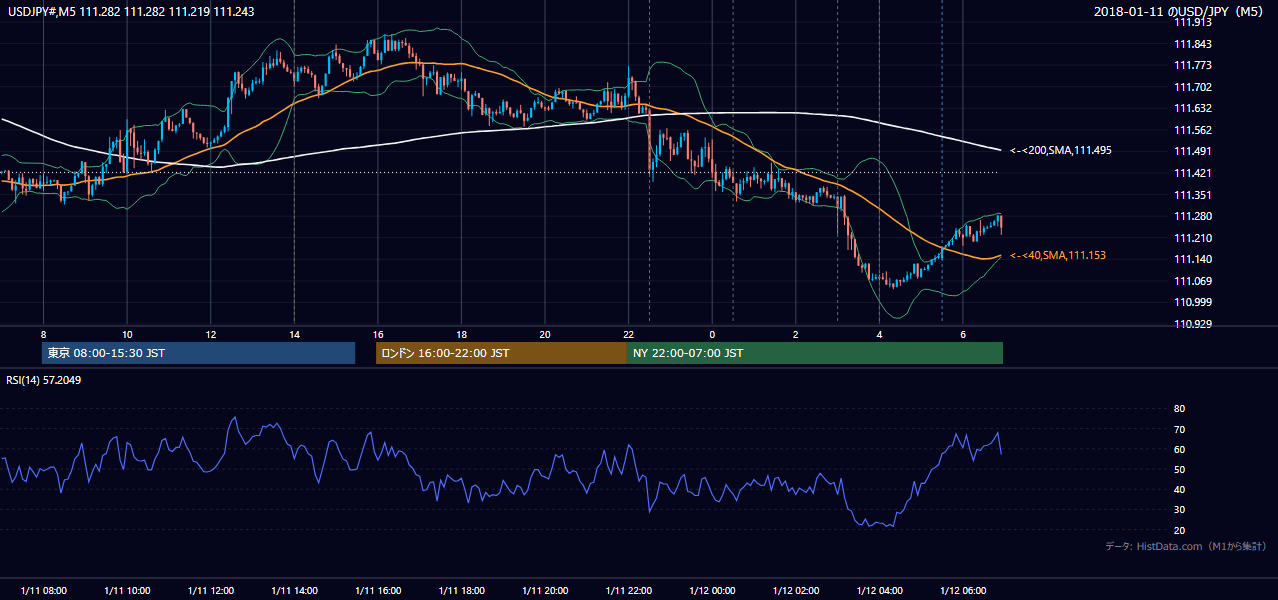Click hour label 16 under the price chart
This screenshot has width=1278, height=600.
tap(377, 334)
